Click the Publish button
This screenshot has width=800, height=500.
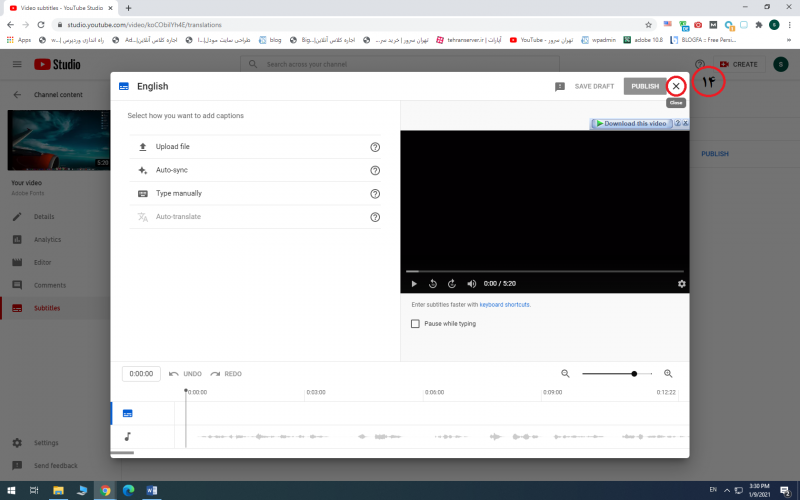[645, 87]
